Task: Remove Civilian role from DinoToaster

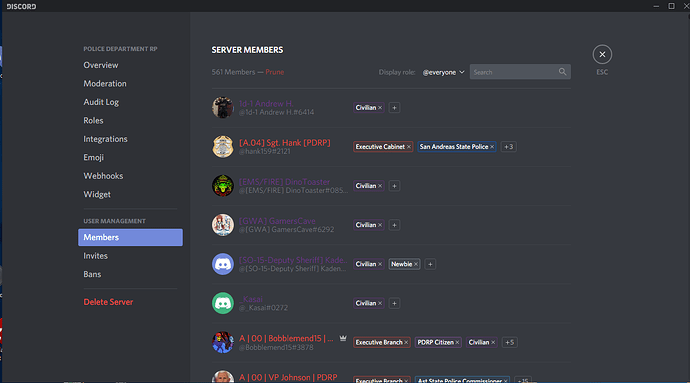Action: (380, 186)
